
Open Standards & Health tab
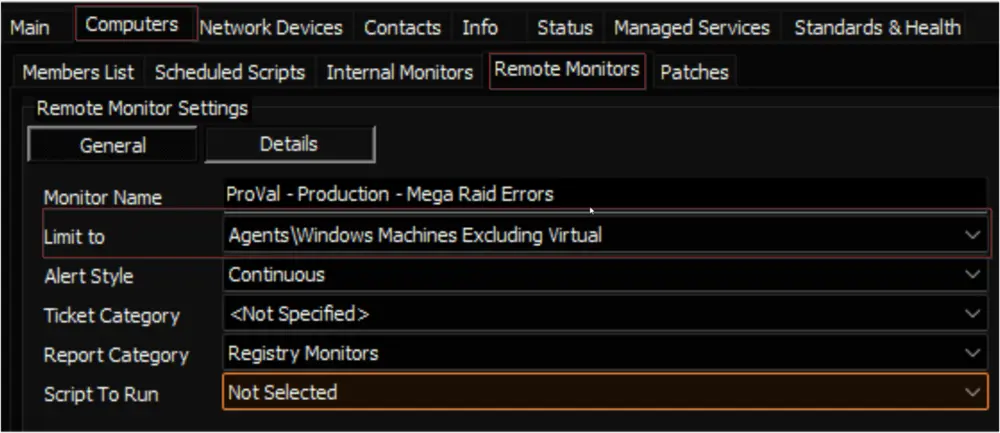click(877, 27)
